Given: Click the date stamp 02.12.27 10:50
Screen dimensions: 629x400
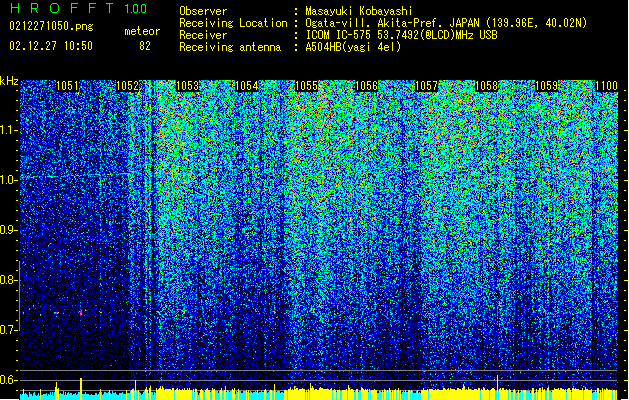Looking at the screenshot, I should click(x=51, y=46).
